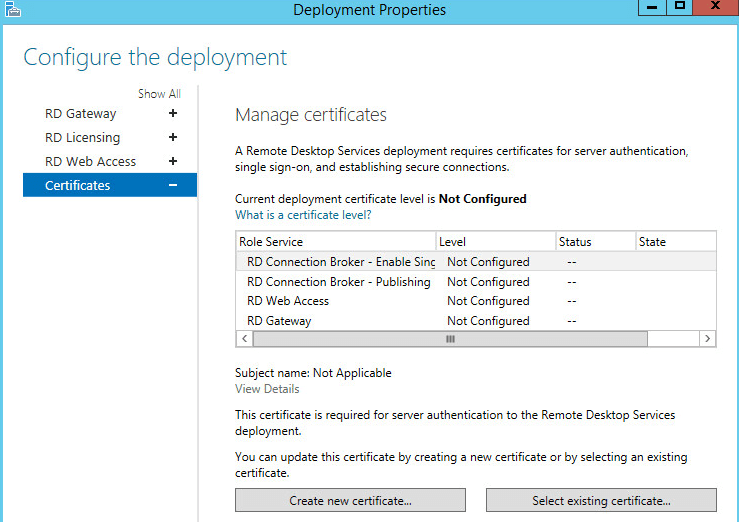The width and height of the screenshot is (739, 522).
Task: Open the RD Gateway settings page
Action: pyautogui.click(x=80, y=114)
